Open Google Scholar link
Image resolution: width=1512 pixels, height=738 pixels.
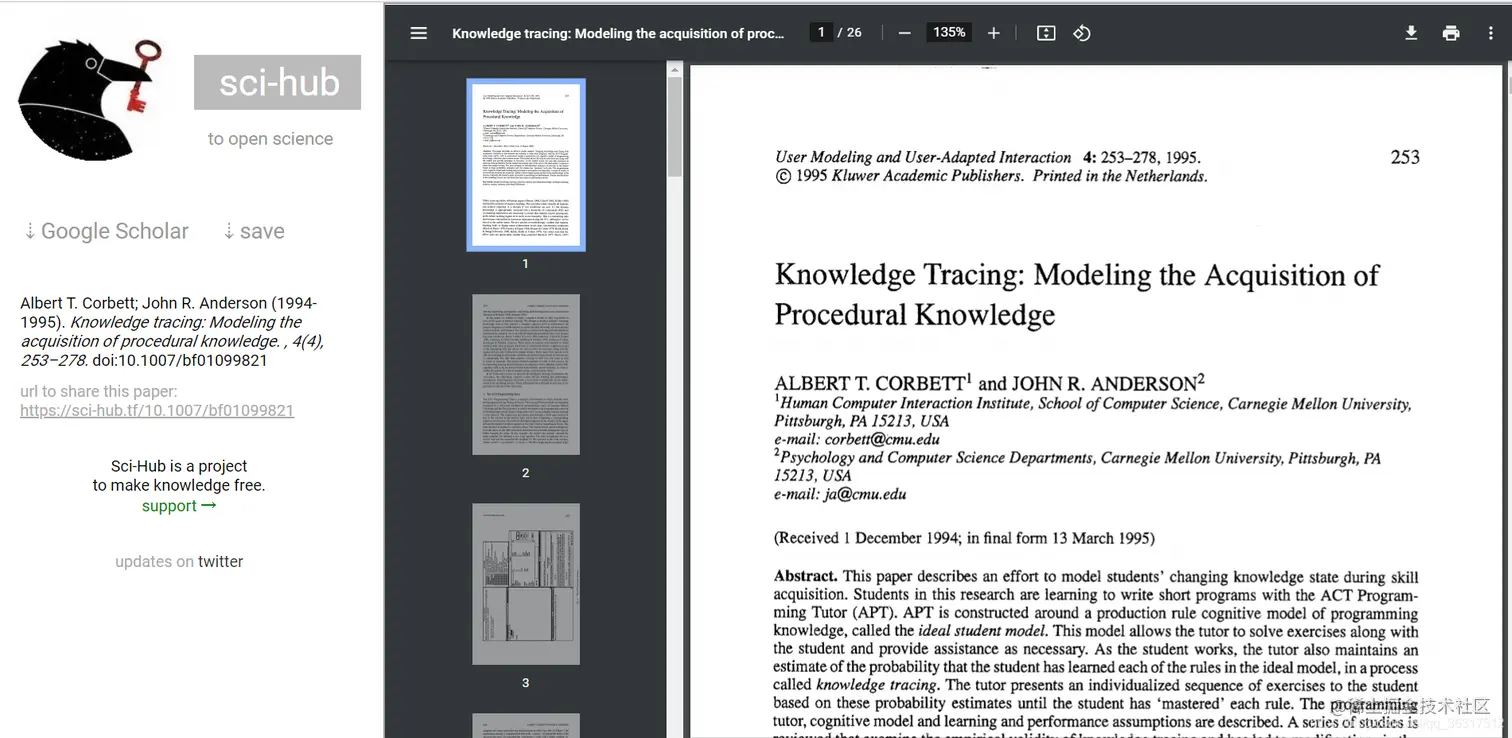[106, 231]
